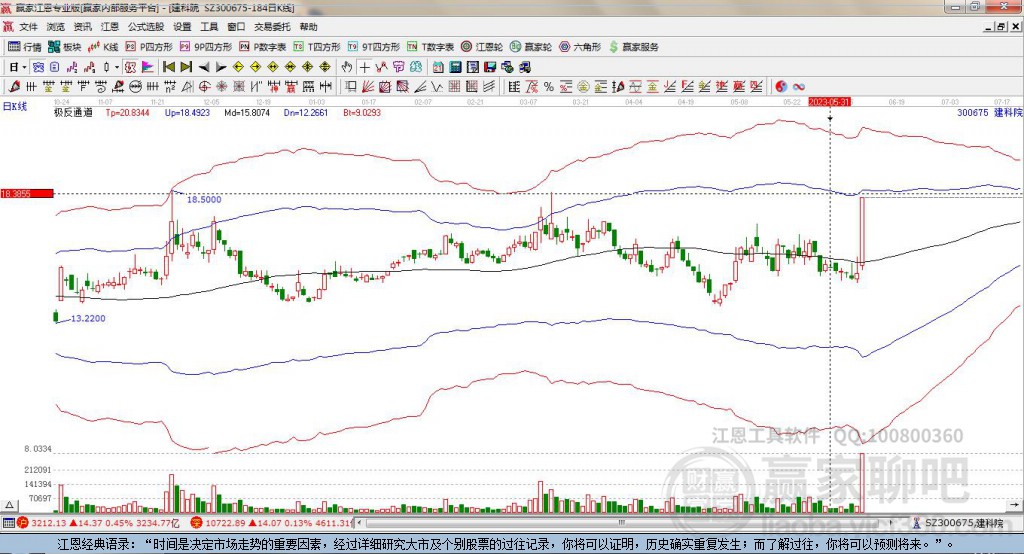Click the 节 solar-term icon
Screen dimensions: 1024x554
point(398,67)
